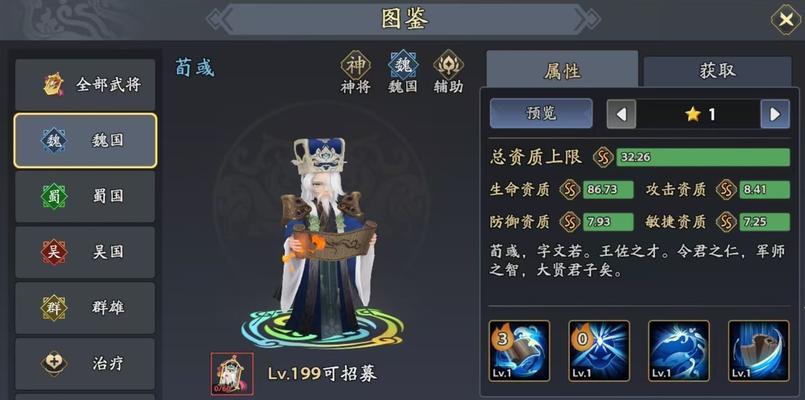Decrease star level with left arrow
The width and height of the screenshot is (805, 400).
pos(621,114)
